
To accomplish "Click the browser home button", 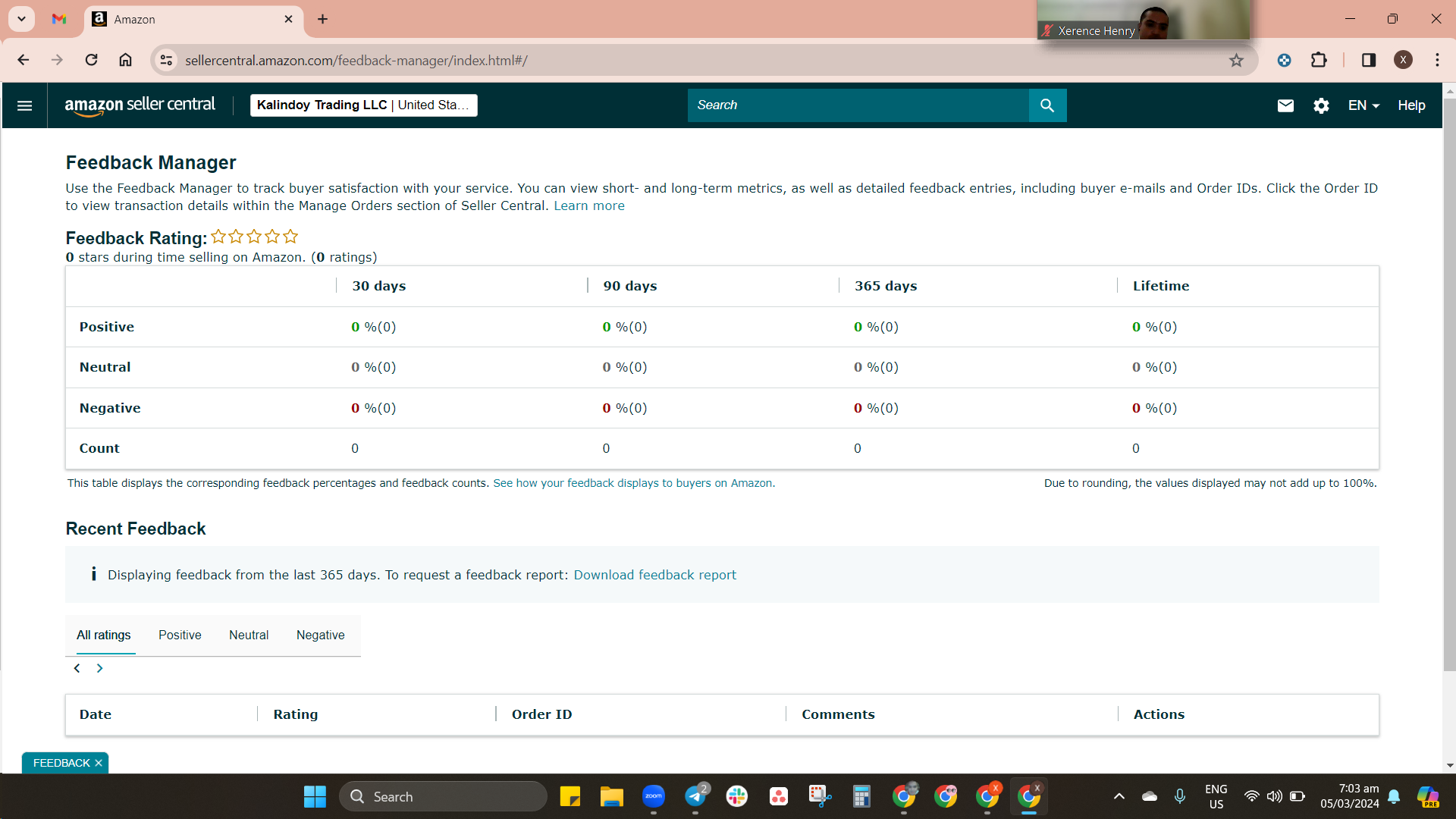I will 125,60.
